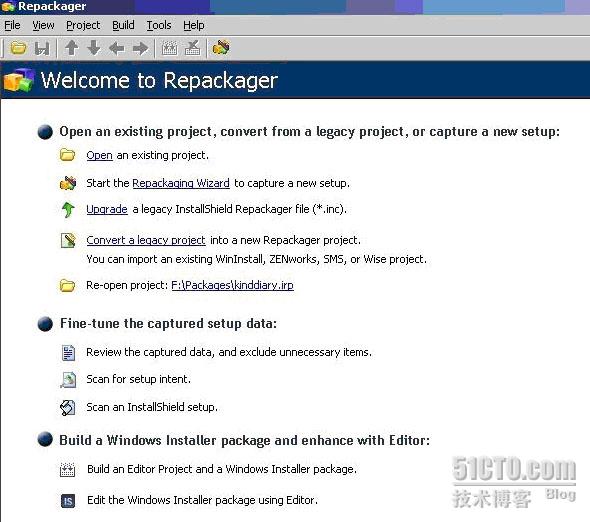This screenshot has width=590, height=522.
Task: Click the left arrow toolbar icon
Action: [x=117, y=48]
